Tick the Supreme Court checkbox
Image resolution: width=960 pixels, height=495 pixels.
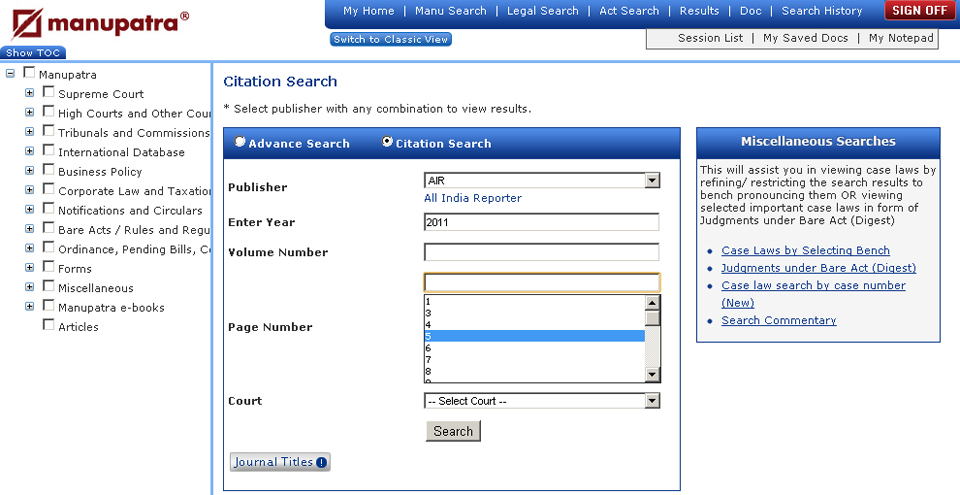(48, 93)
